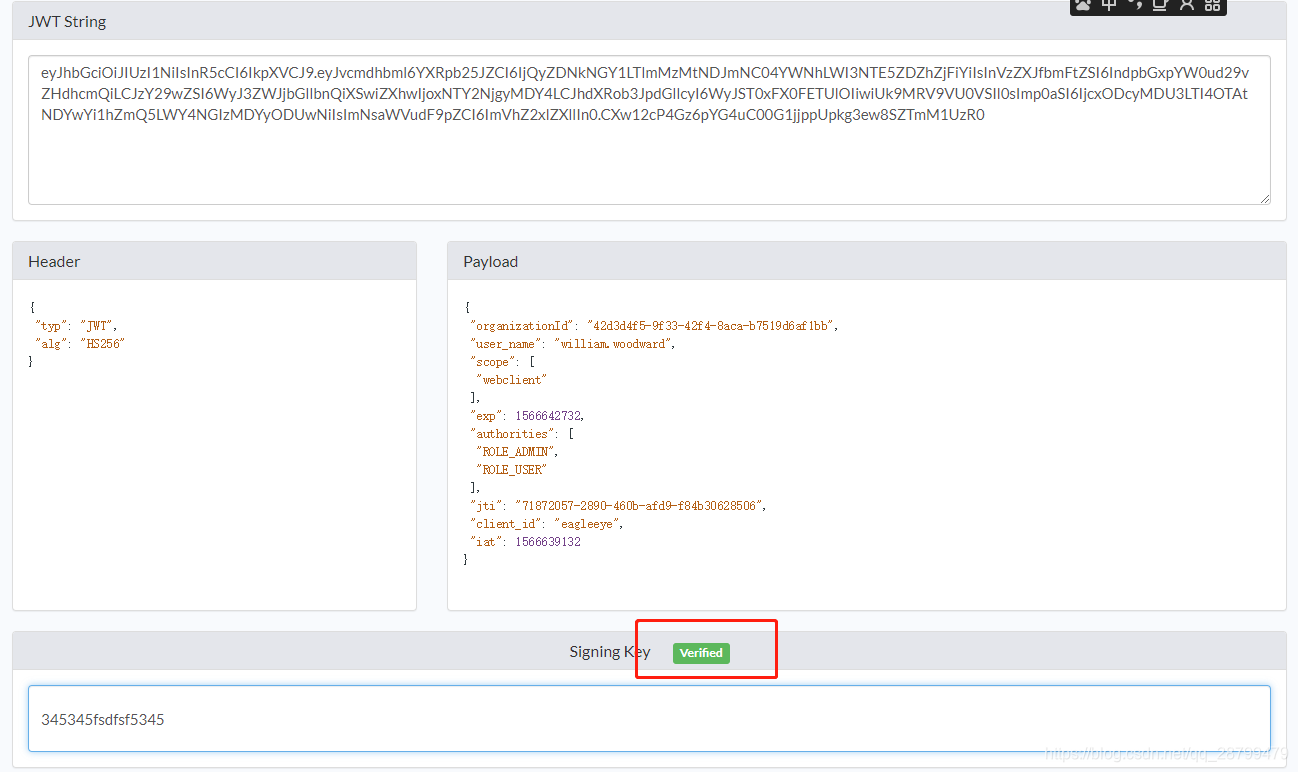This screenshot has height=772, width=1298.
Task: Open the IME skin cup icon
Action: [1160, 5]
